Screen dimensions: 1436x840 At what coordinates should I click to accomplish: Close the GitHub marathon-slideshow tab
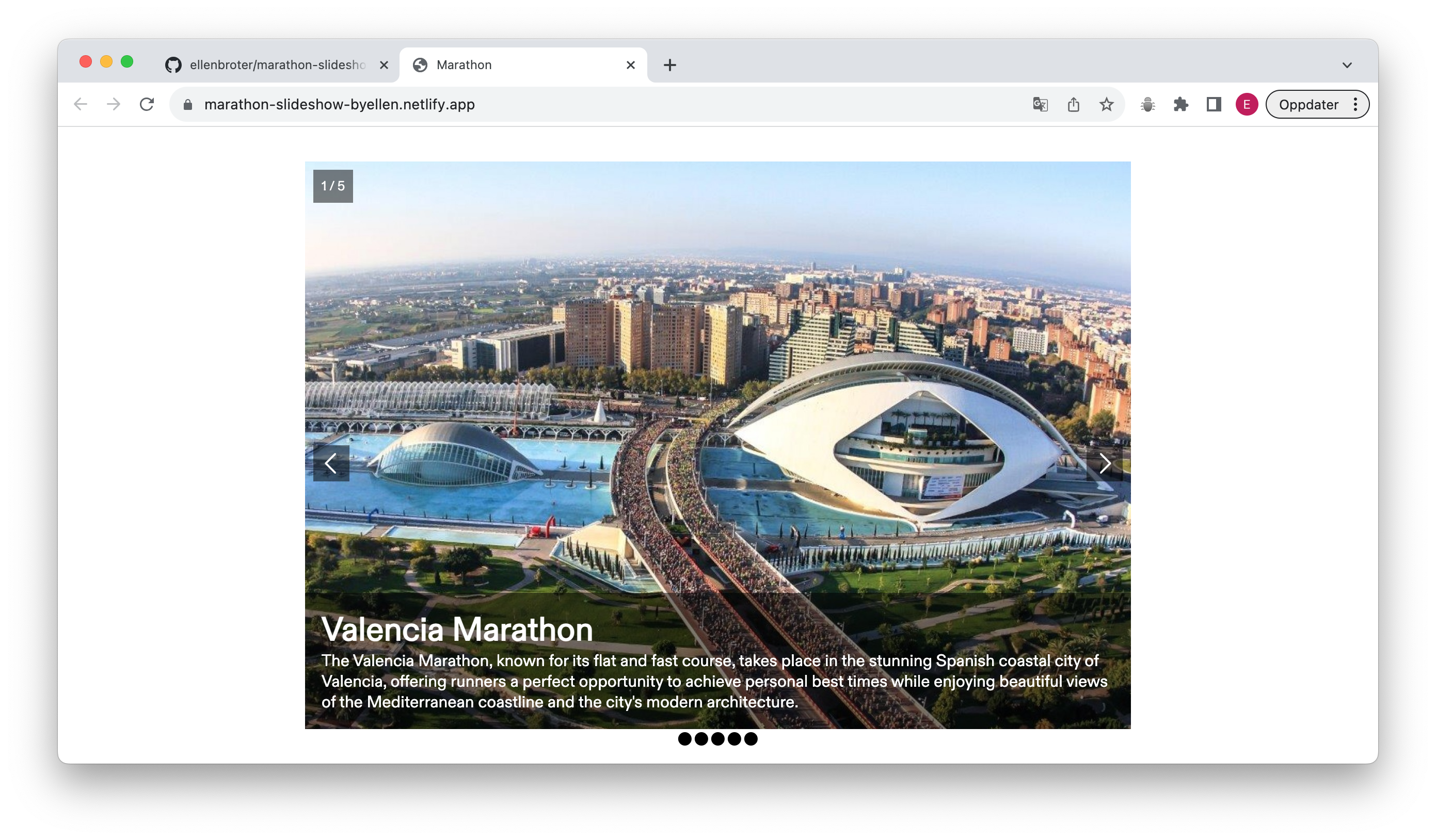[384, 65]
